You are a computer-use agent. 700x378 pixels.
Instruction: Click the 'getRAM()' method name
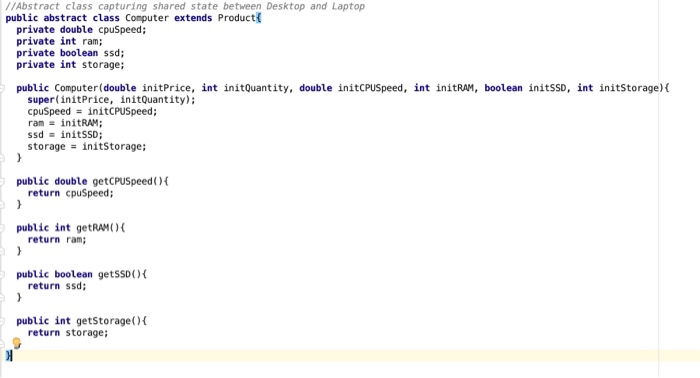click(x=98, y=228)
